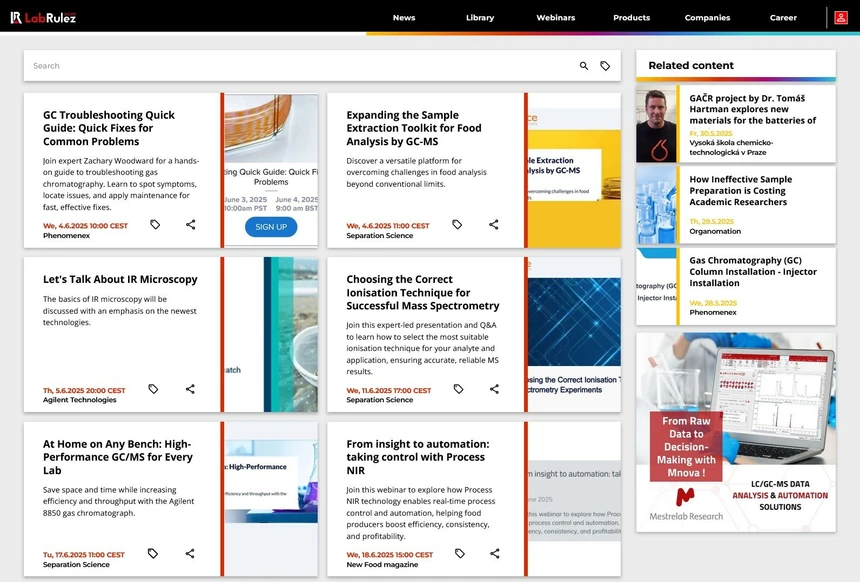Open At Home on Any Bench title
Viewport: 860px width, 582px height.
(x=117, y=457)
